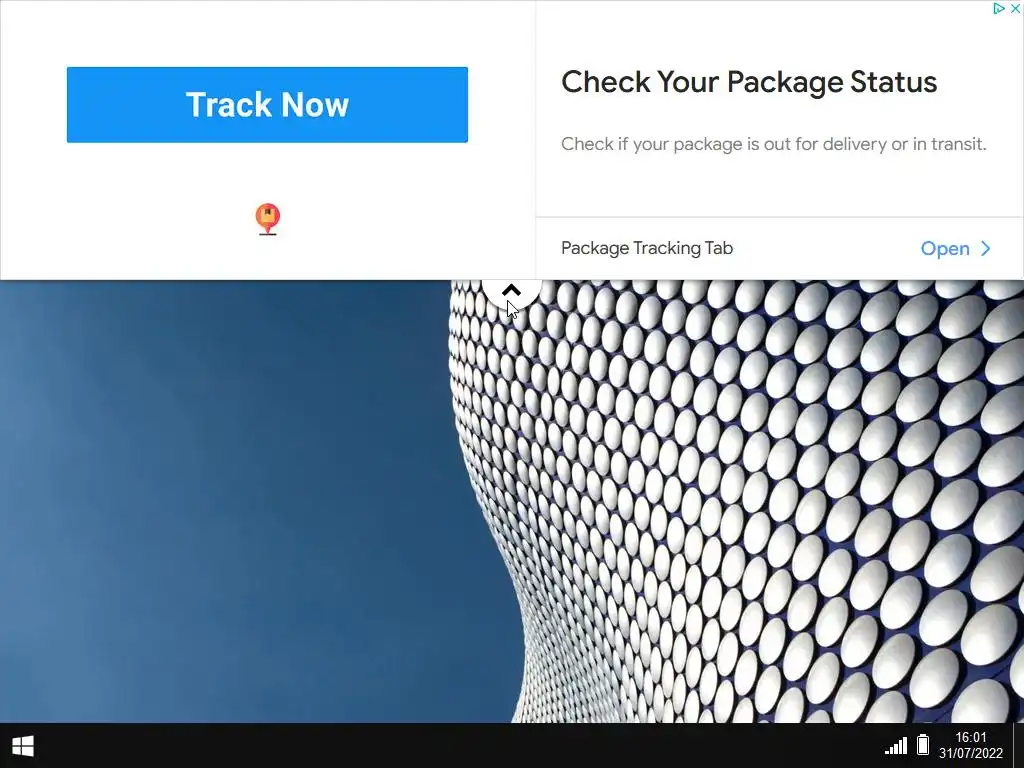Click the network signal bars icon

coord(896,745)
